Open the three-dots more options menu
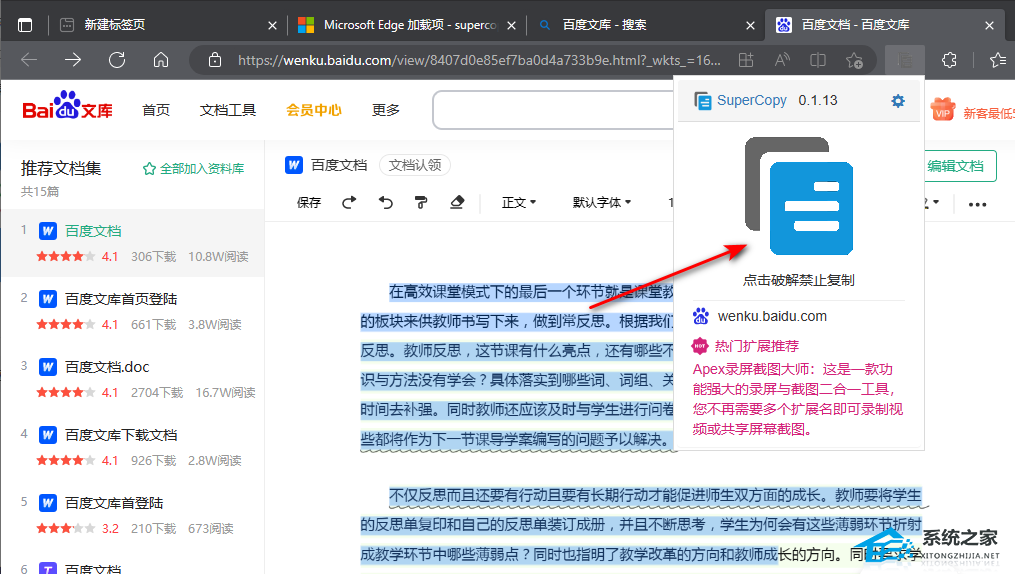The image size is (1015, 574). 977,204
